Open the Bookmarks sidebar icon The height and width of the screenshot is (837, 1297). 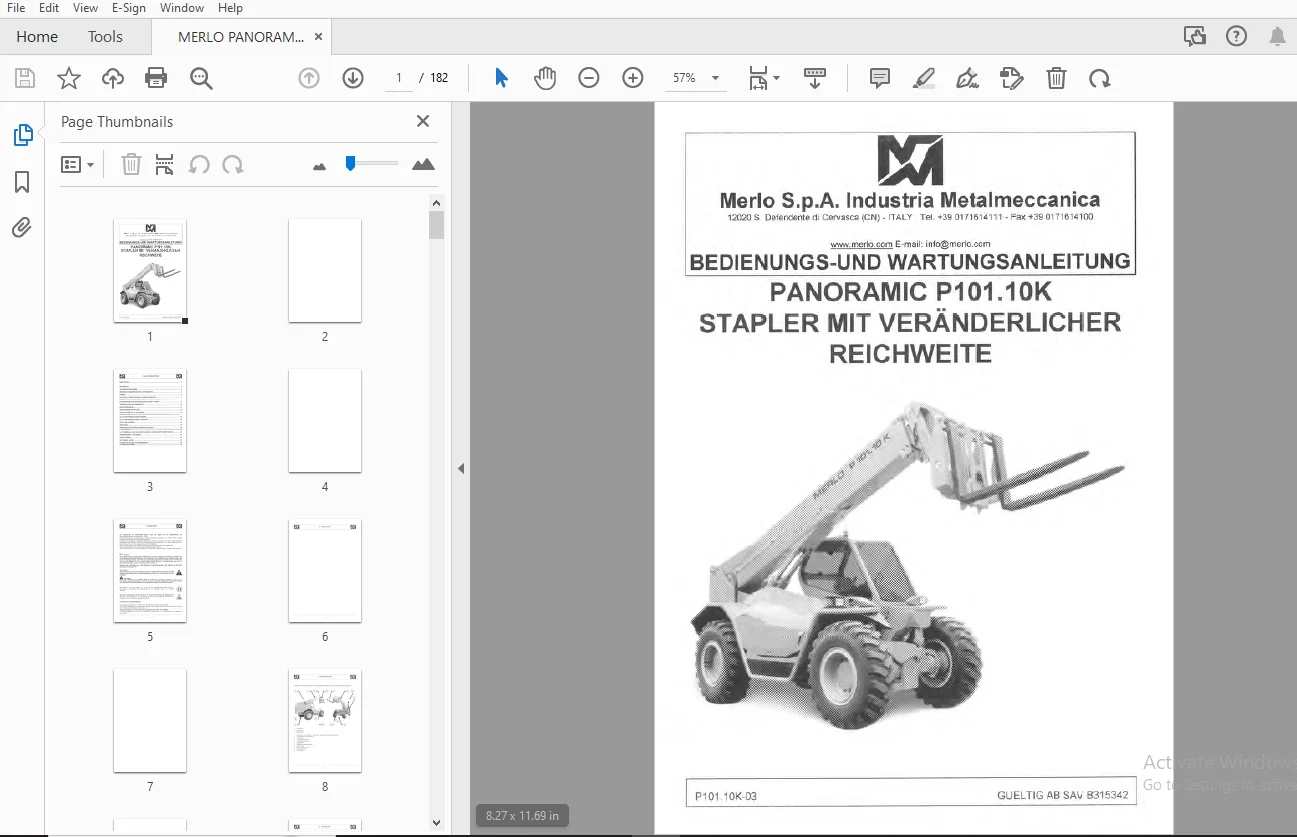22,182
